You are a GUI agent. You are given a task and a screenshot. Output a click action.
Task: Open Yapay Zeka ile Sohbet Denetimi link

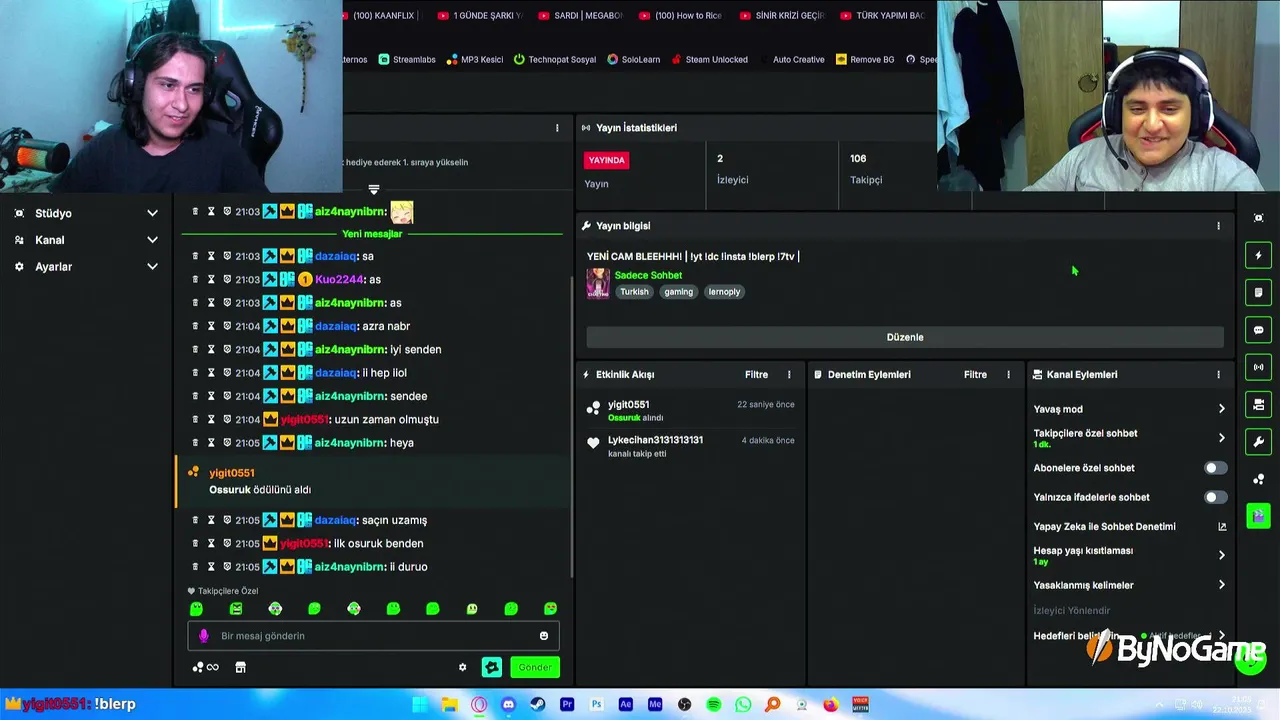(1130, 527)
